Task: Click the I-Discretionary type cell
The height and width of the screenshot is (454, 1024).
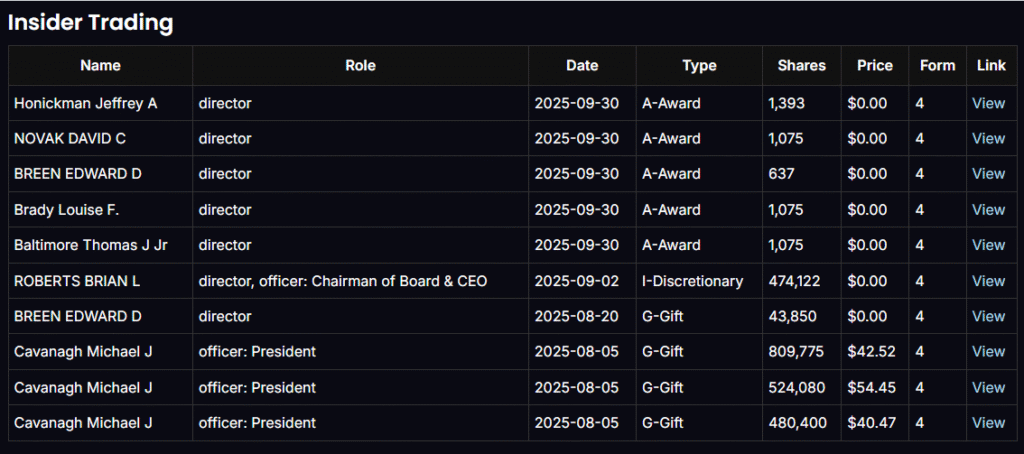Action: click(692, 281)
